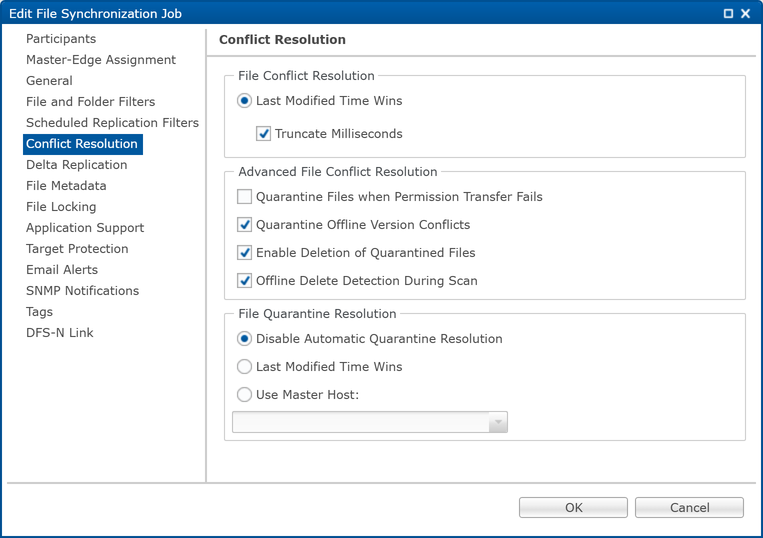Open Target Protection settings
Screen dimensions: 763x538
tap(77, 249)
